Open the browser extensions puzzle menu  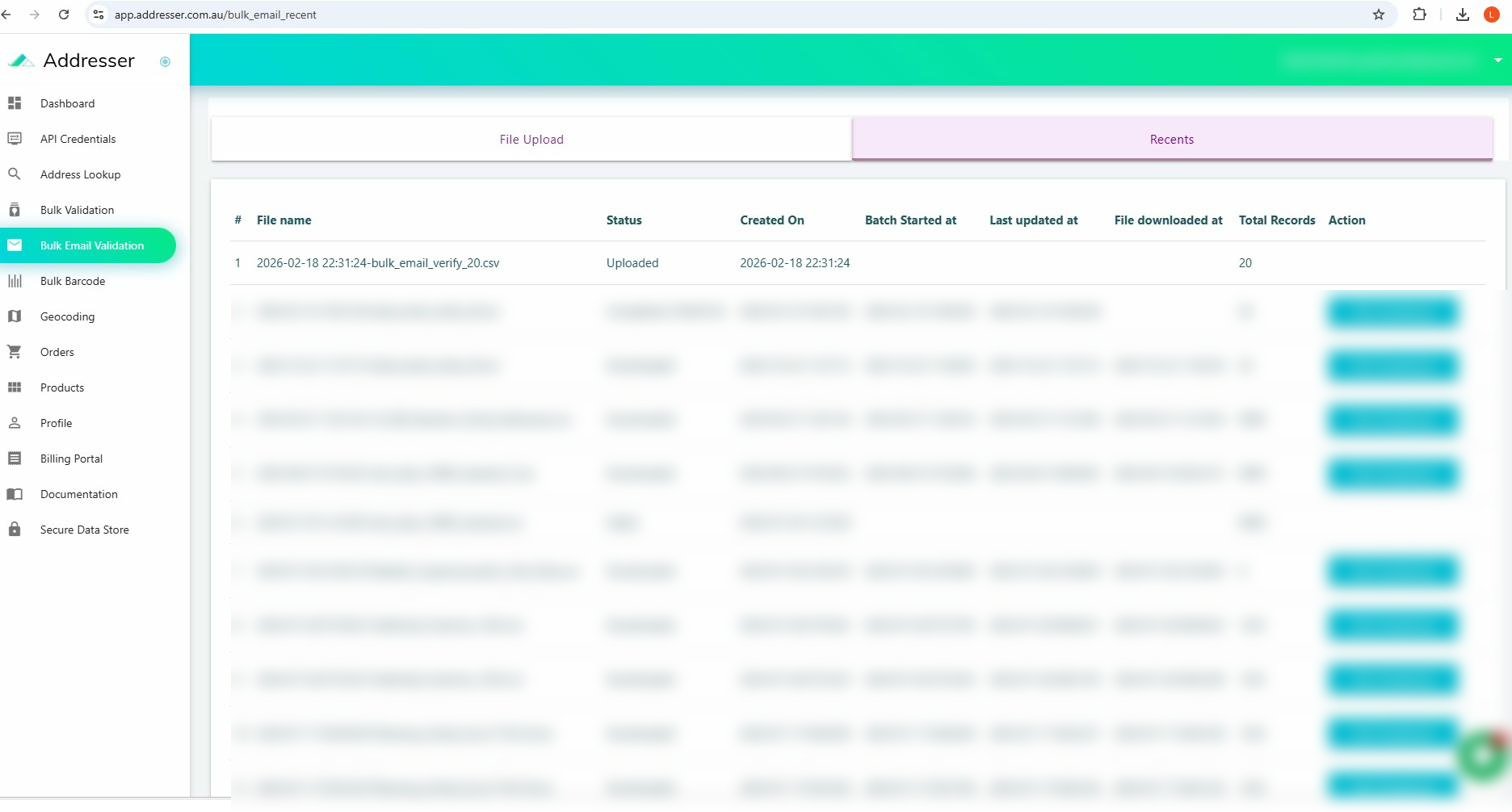pyautogui.click(x=1419, y=15)
